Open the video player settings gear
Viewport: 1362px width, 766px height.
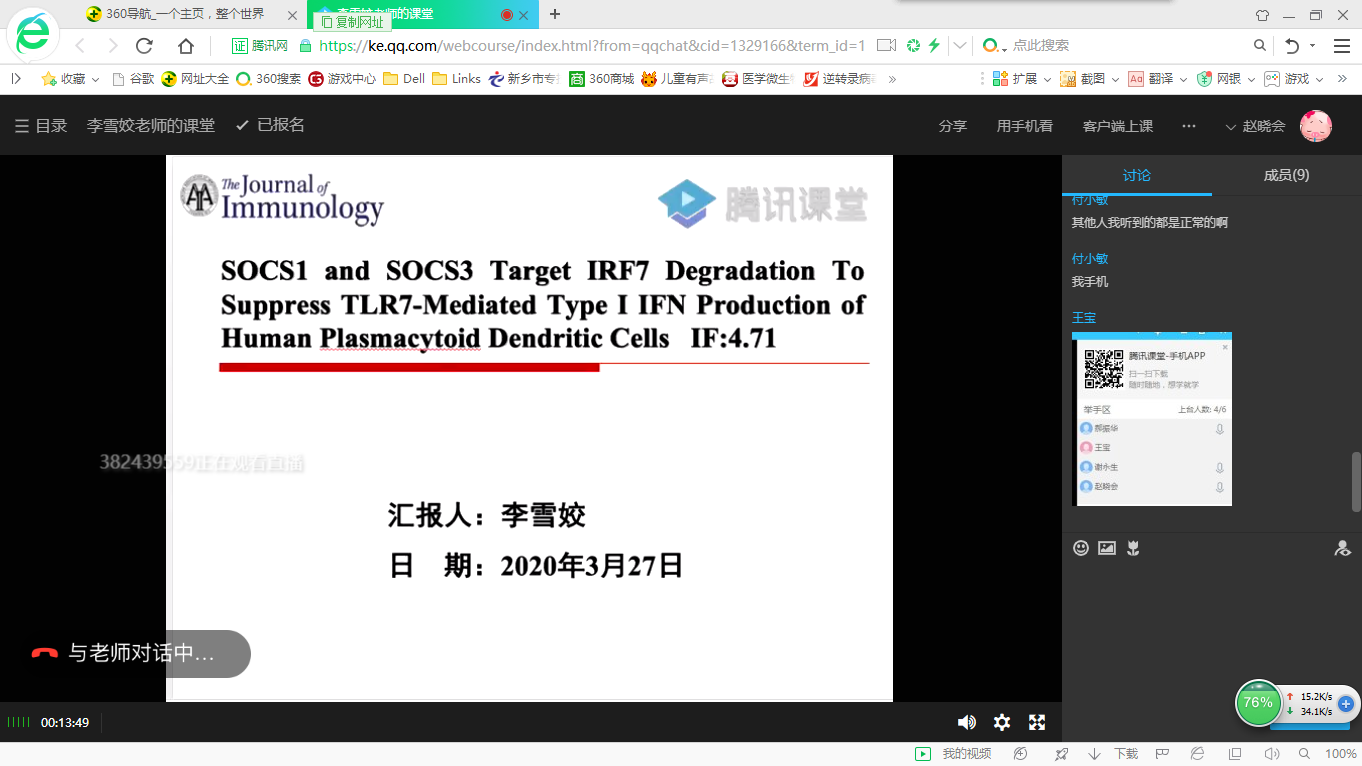click(x=1001, y=722)
